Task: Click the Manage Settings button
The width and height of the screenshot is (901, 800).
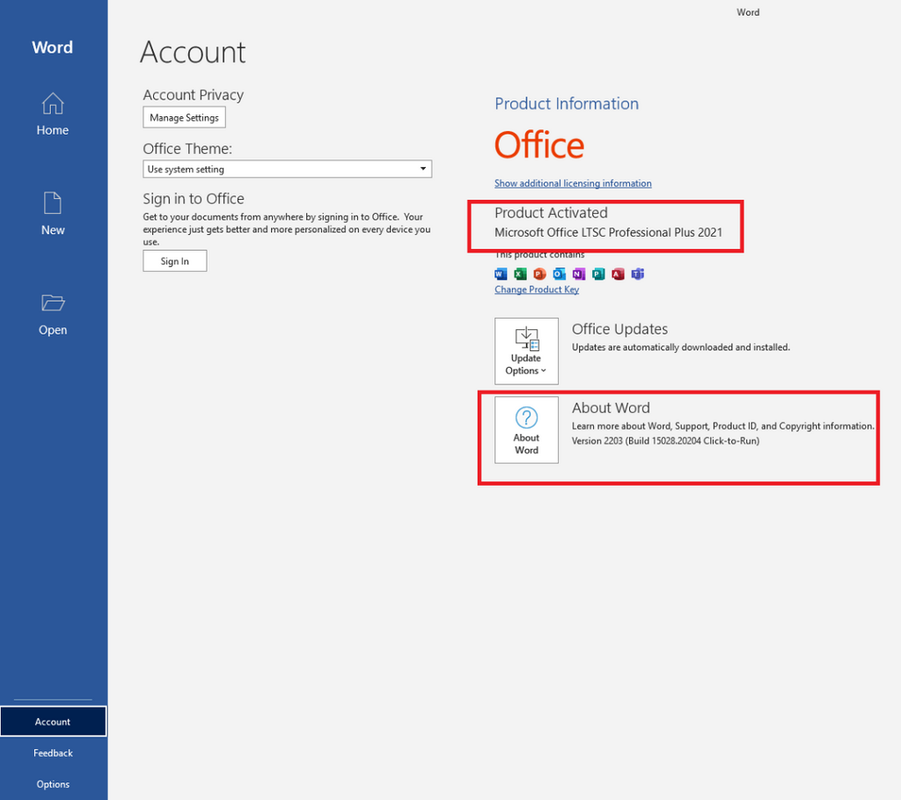Action: click(184, 117)
